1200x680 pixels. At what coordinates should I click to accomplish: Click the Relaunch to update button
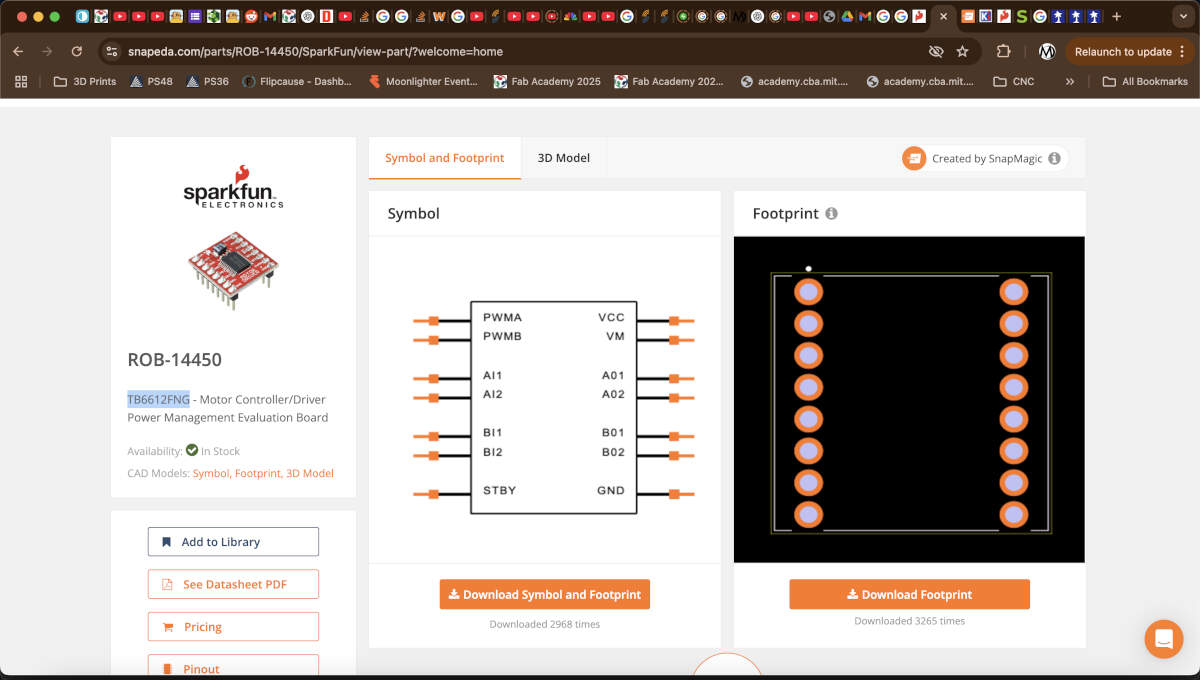coord(1123,51)
